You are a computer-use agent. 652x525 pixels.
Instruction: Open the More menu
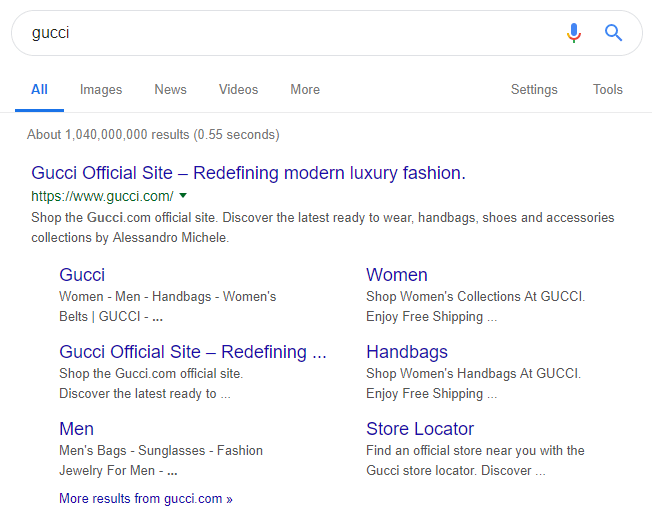(x=305, y=89)
